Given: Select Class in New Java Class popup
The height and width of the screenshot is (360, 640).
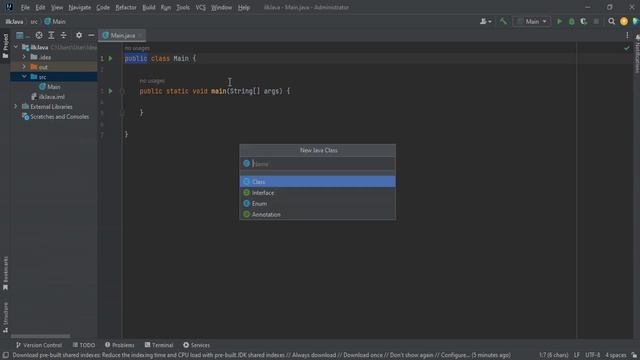Looking at the screenshot, I should (318, 182).
